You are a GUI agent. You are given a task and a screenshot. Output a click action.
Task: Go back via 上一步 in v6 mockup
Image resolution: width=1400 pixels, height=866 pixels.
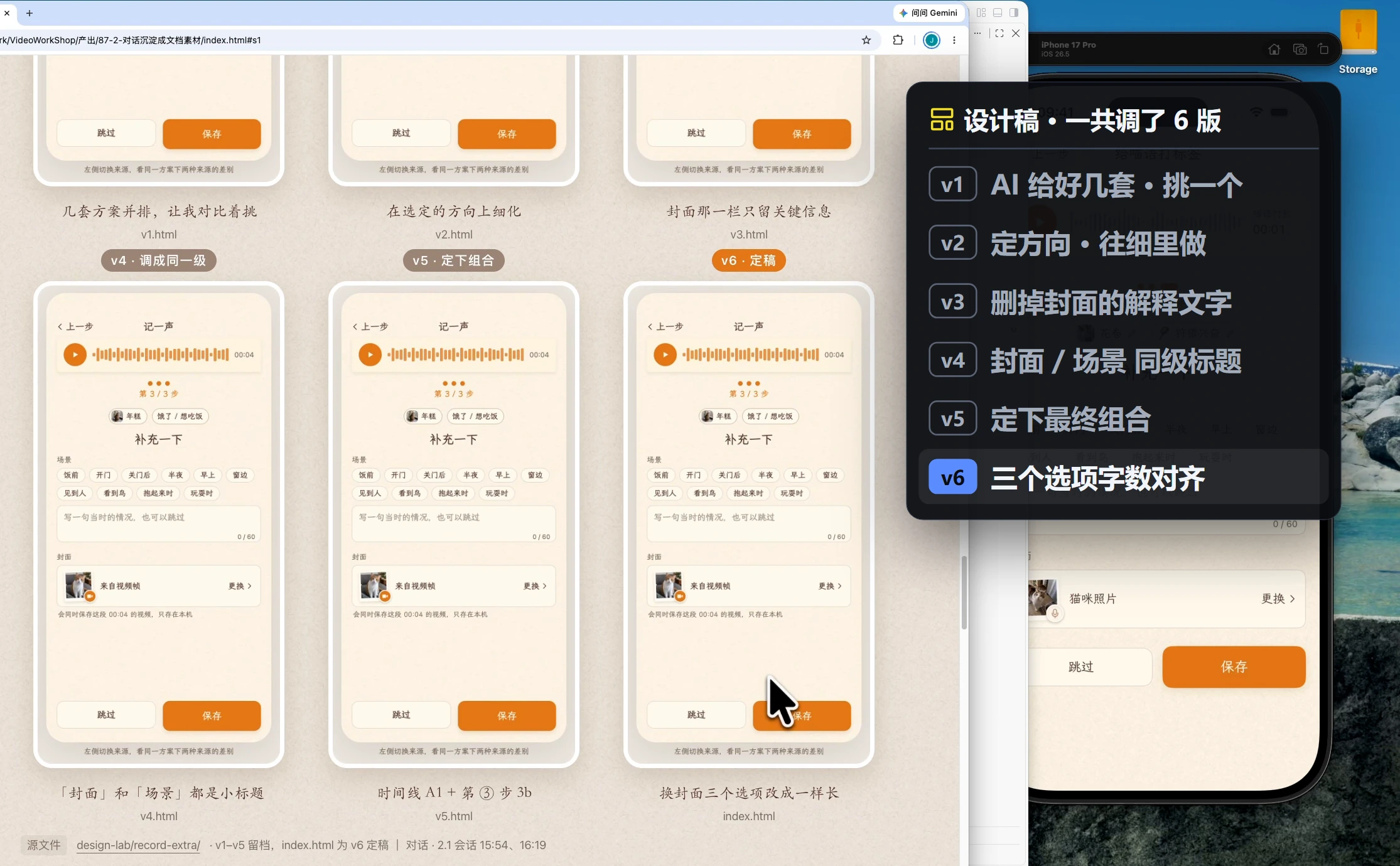[665, 326]
